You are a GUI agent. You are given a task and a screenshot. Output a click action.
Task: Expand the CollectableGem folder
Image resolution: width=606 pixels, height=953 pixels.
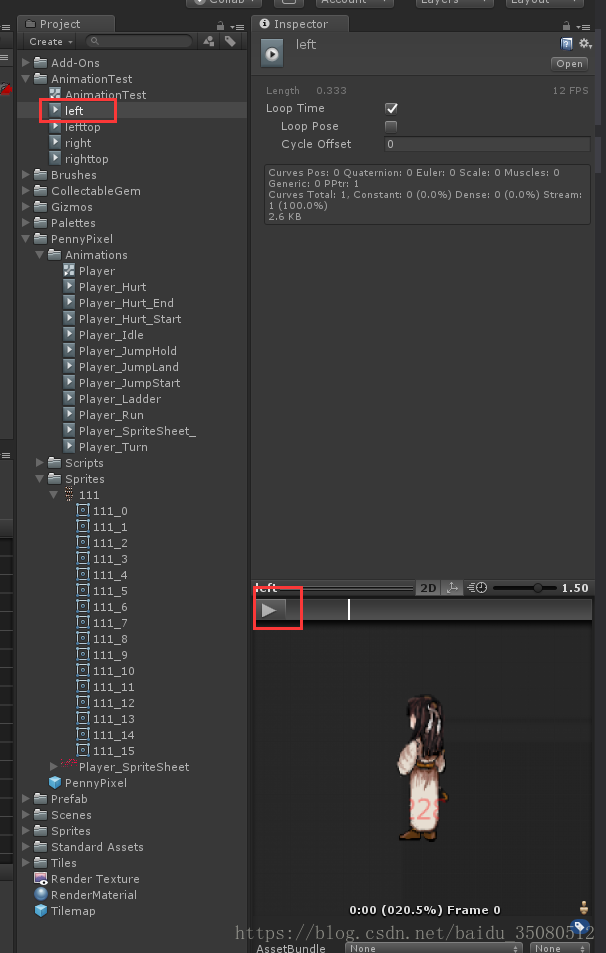(26, 191)
